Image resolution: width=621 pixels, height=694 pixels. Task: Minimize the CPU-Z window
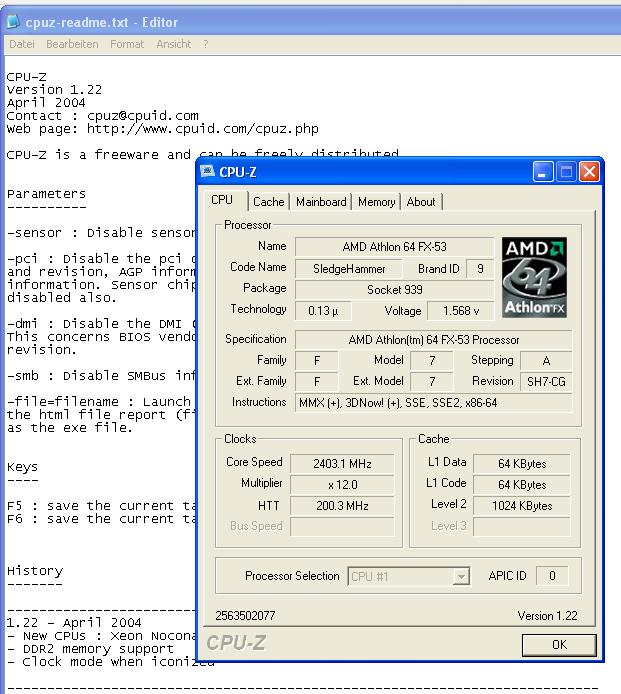click(x=543, y=172)
